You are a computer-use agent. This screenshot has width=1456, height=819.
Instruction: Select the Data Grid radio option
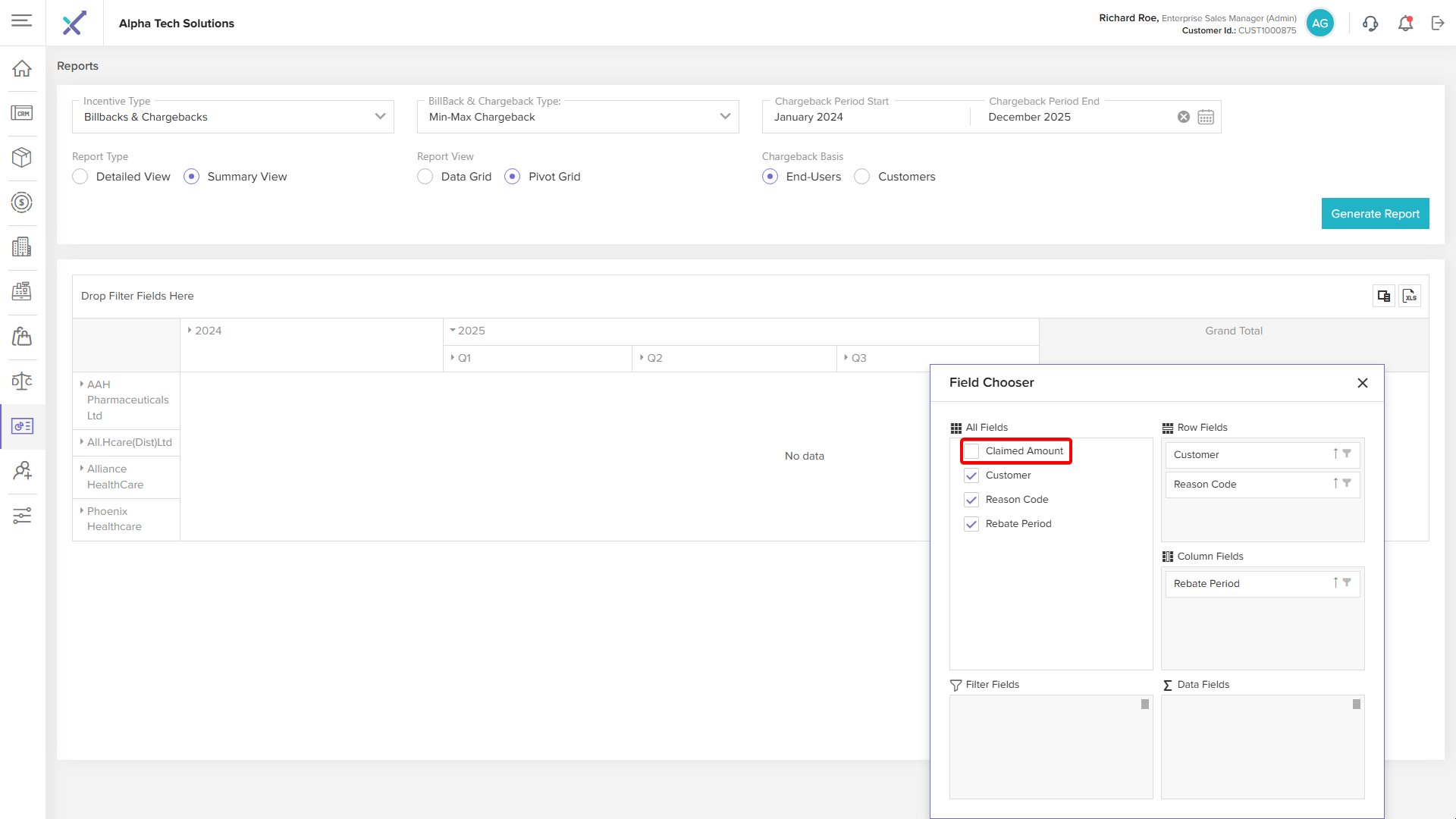pyautogui.click(x=425, y=177)
